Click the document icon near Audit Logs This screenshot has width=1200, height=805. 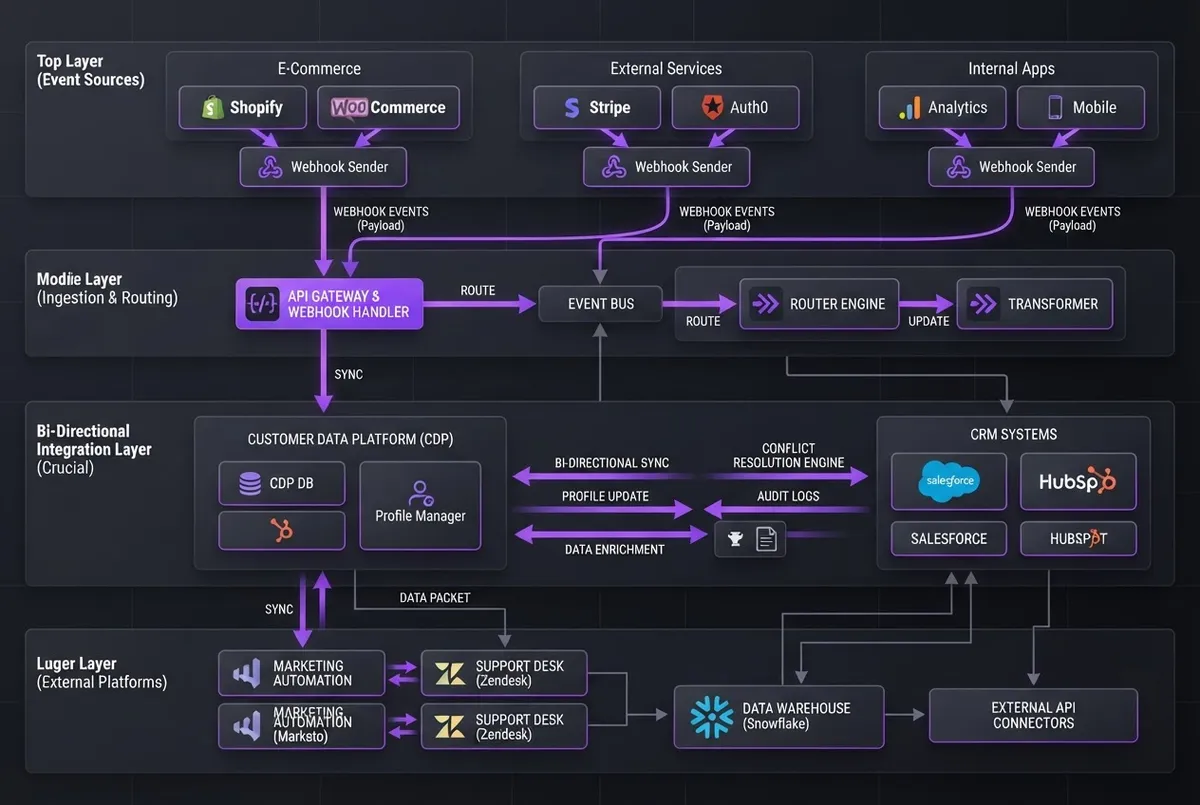coord(766,540)
